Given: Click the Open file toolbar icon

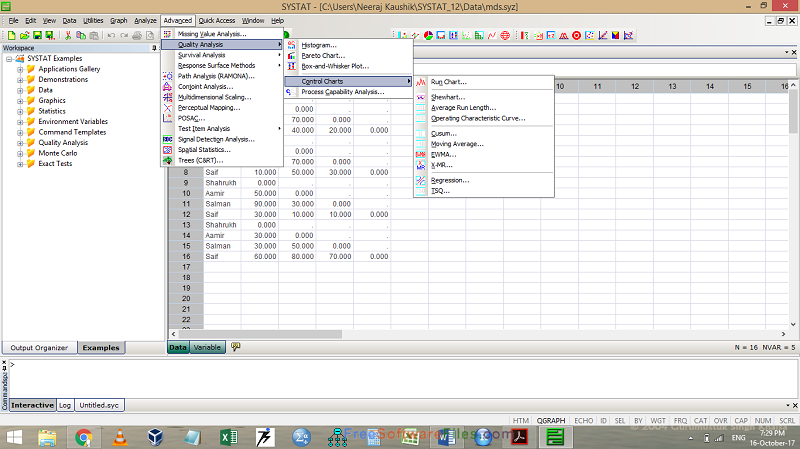Looking at the screenshot, I should (x=24, y=35).
